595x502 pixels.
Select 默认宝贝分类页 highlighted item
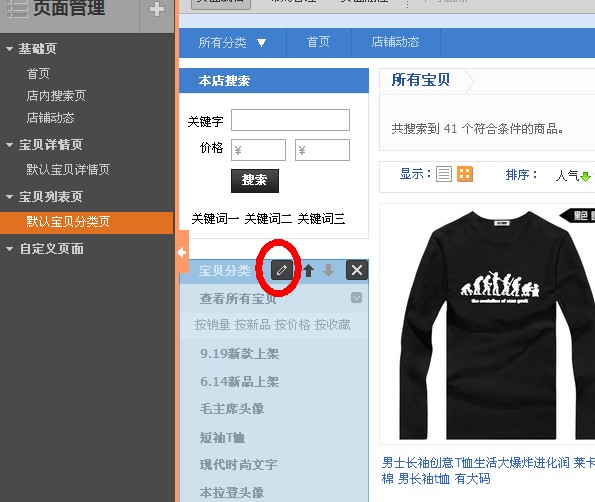pyautogui.click(x=87, y=222)
